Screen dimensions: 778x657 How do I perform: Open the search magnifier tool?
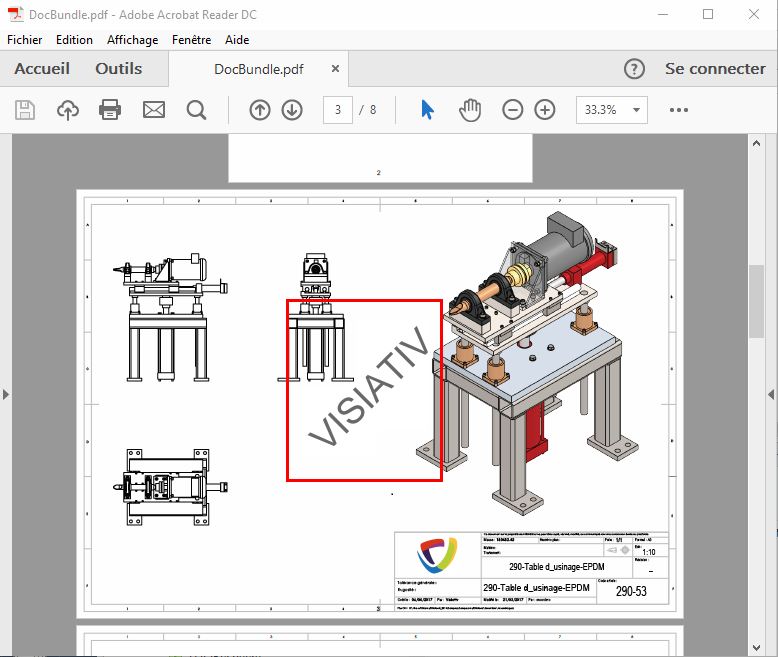[x=196, y=110]
